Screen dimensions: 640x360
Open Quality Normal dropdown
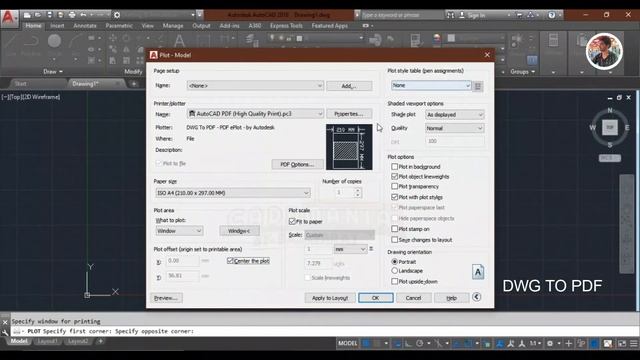[x=454, y=128]
